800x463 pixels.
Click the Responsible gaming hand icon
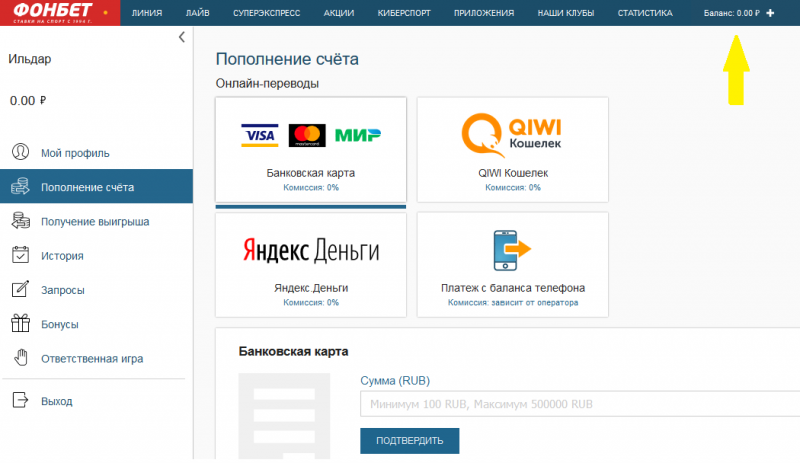[x=21, y=357]
